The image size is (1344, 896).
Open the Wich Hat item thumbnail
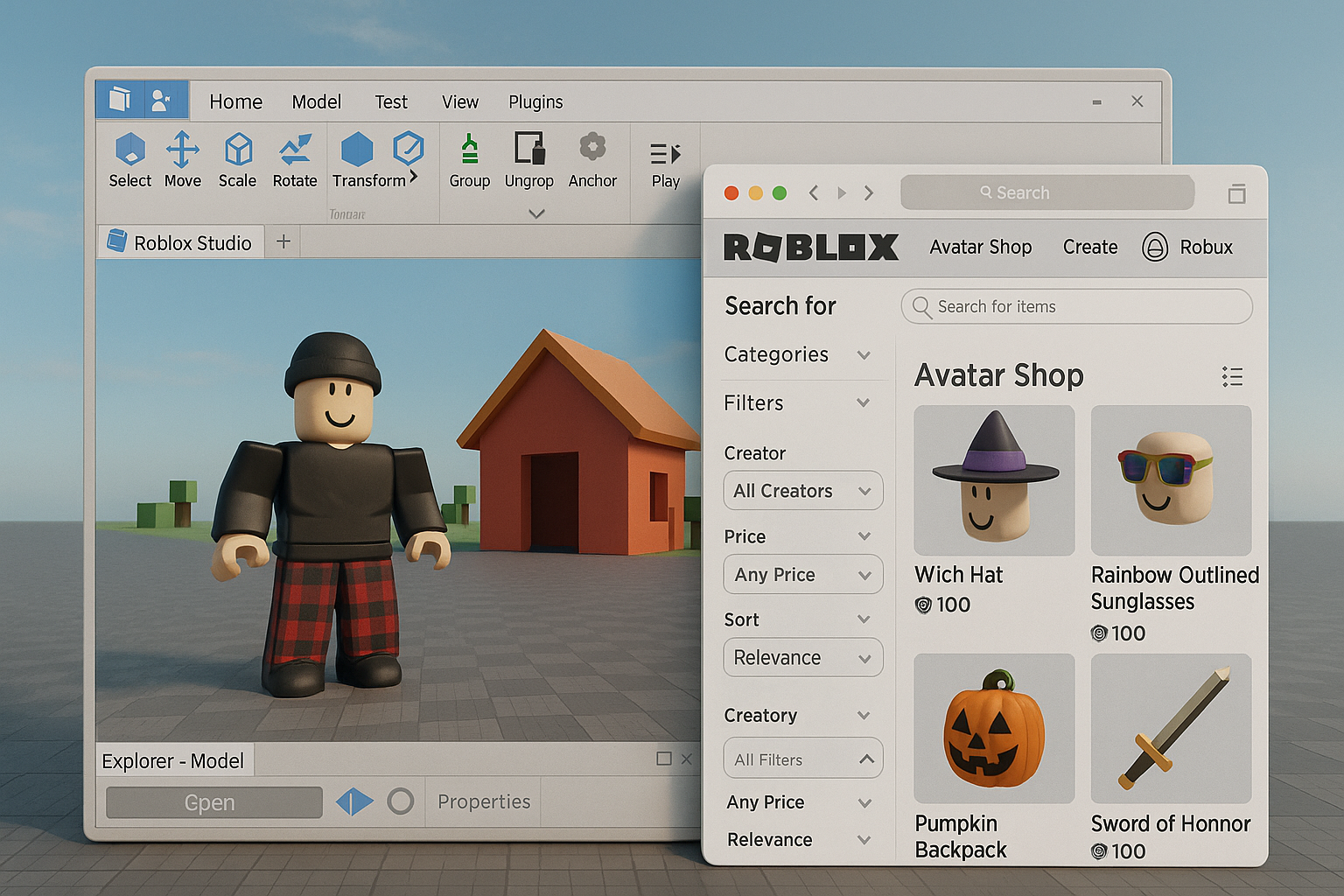(x=994, y=480)
